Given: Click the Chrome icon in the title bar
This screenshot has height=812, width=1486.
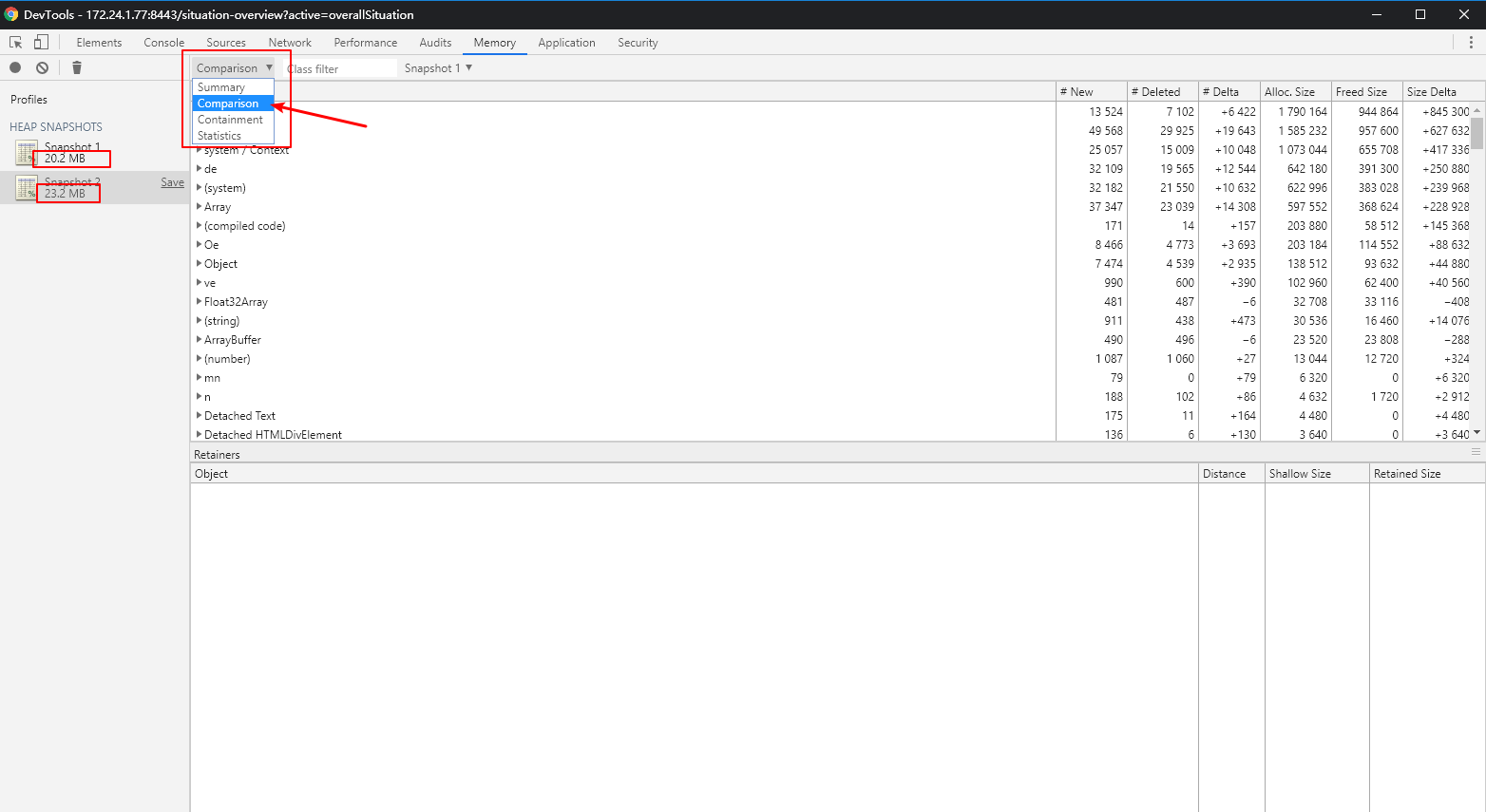Looking at the screenshot, I should (x=11, y=14).
